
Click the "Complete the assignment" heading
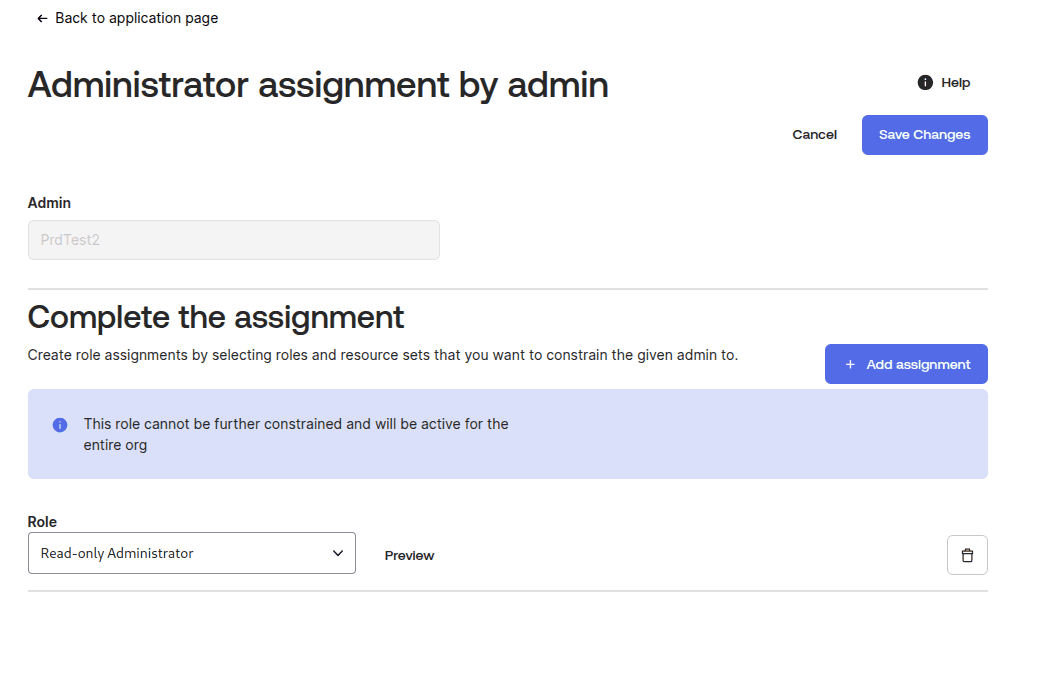coord(216,317)
